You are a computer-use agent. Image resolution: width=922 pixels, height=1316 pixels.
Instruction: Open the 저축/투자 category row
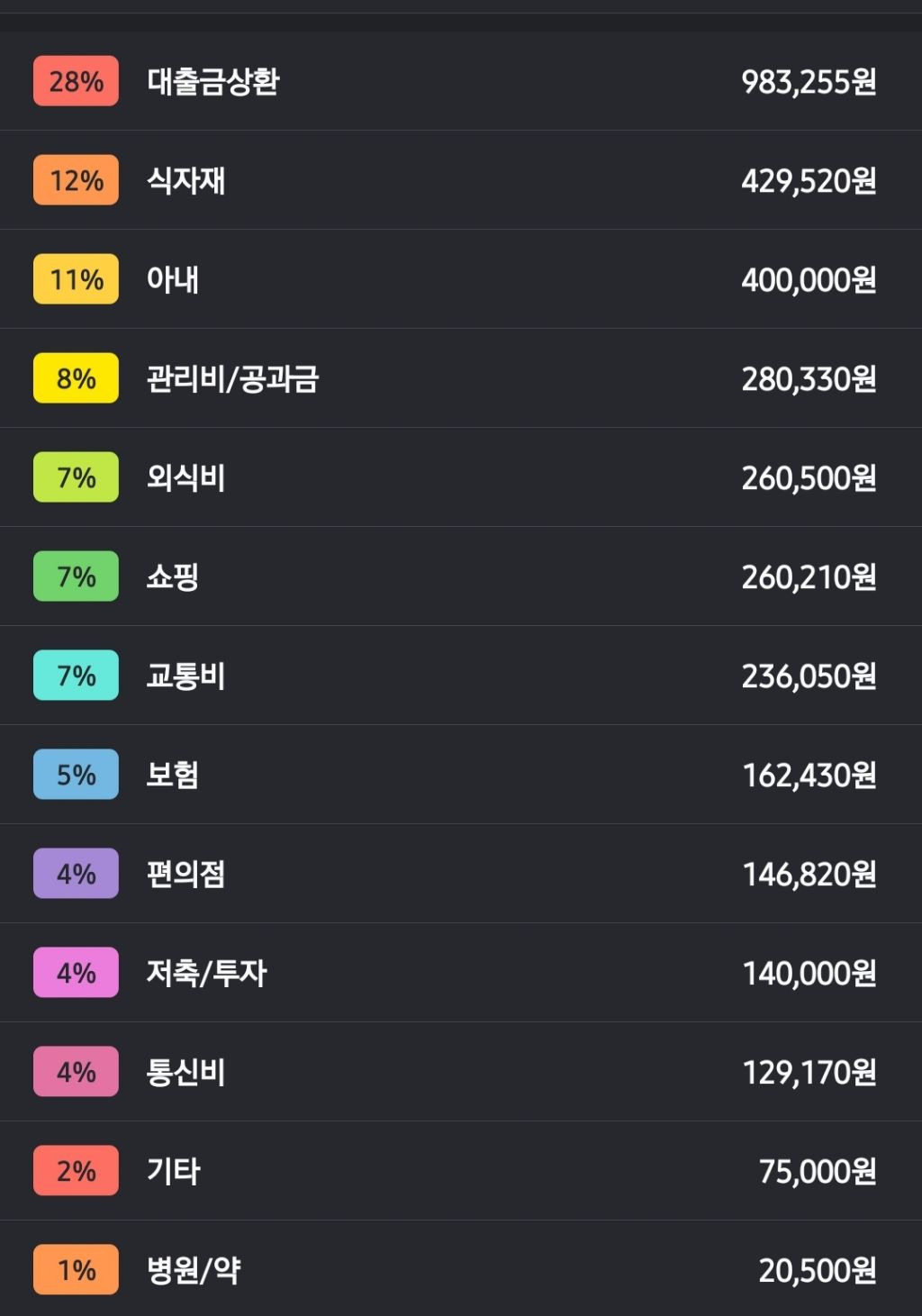point(461,973)
